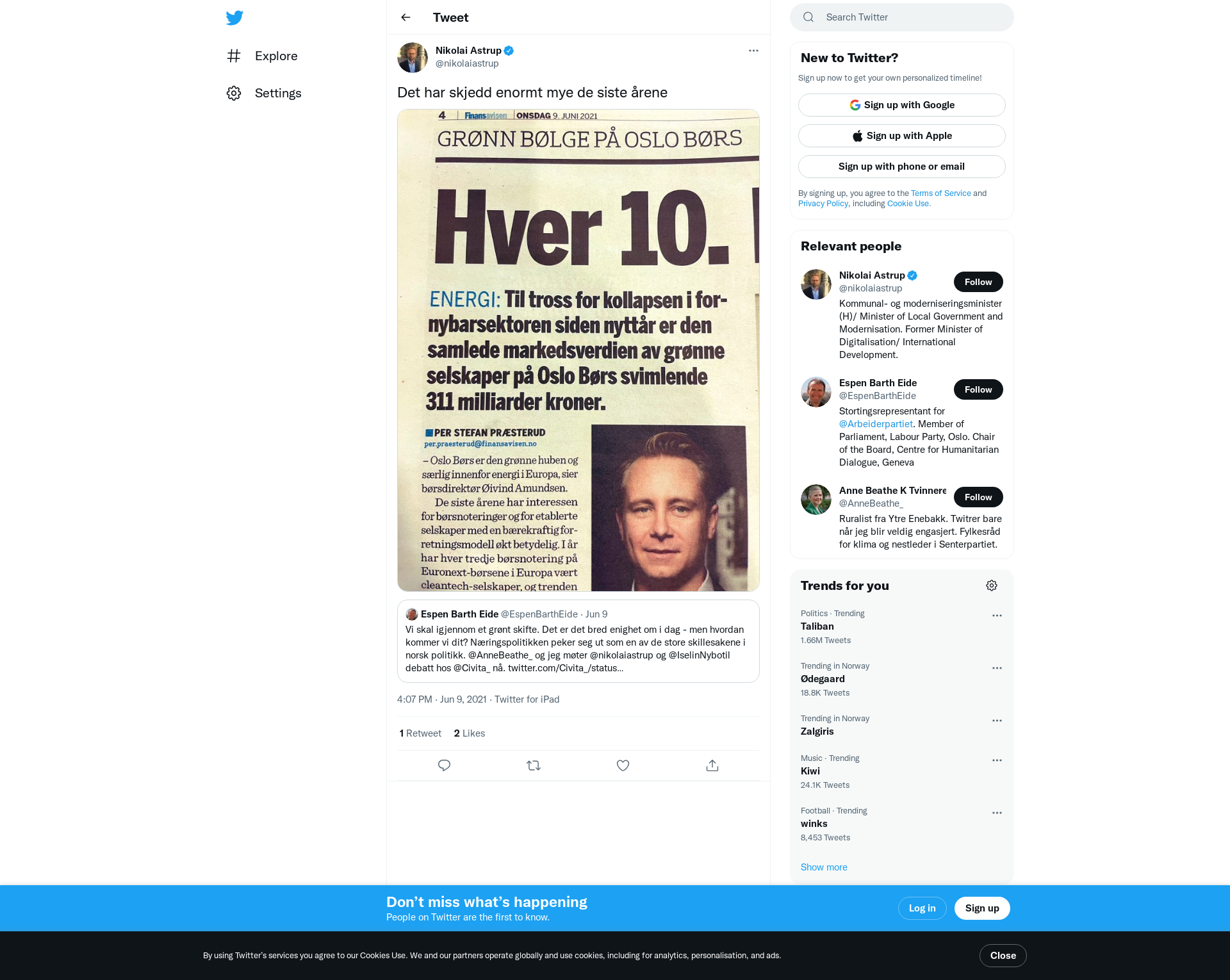
Task: Go back with the arrow icon
Action: [406, 17]
